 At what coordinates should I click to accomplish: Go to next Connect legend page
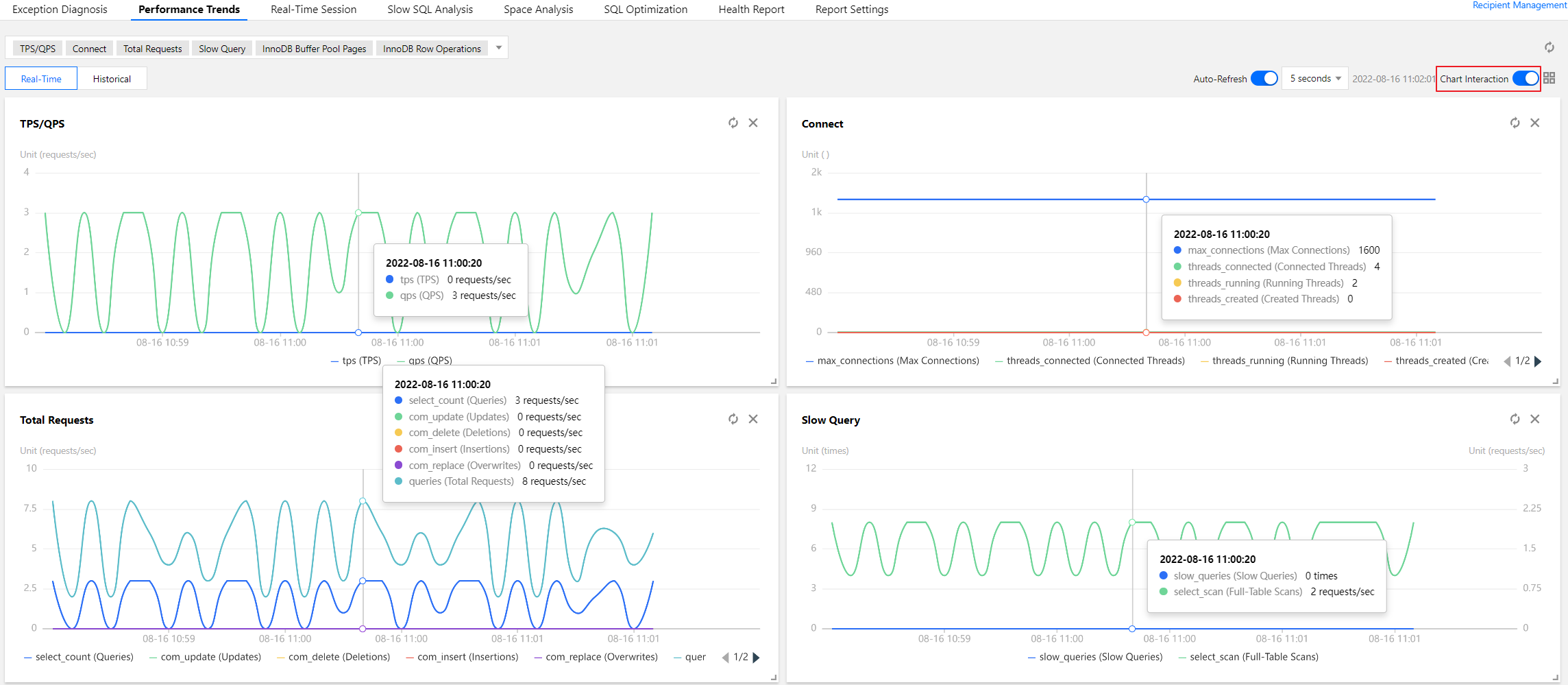tap(1539, 361)
